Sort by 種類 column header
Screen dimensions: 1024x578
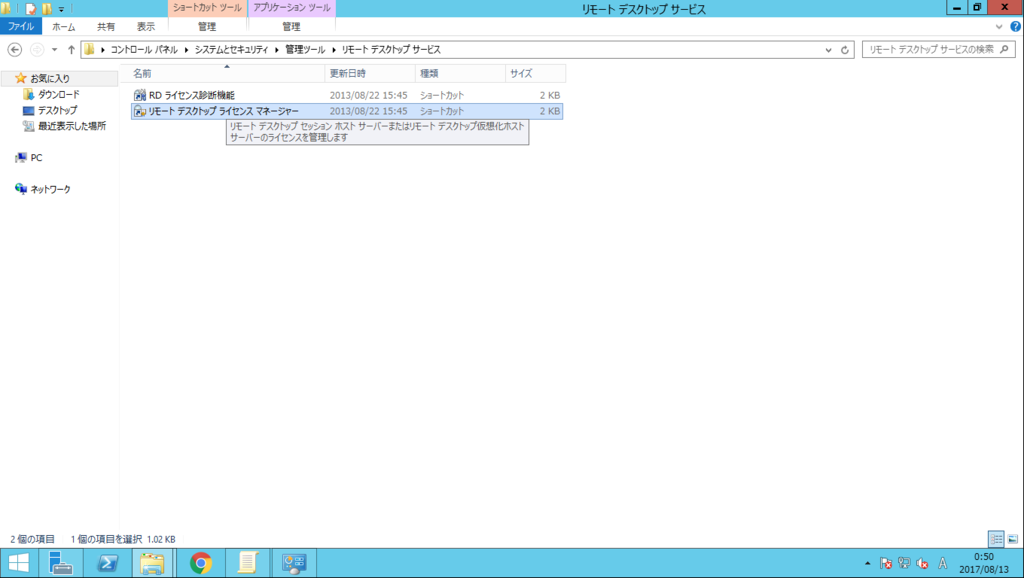click(460, 74)
